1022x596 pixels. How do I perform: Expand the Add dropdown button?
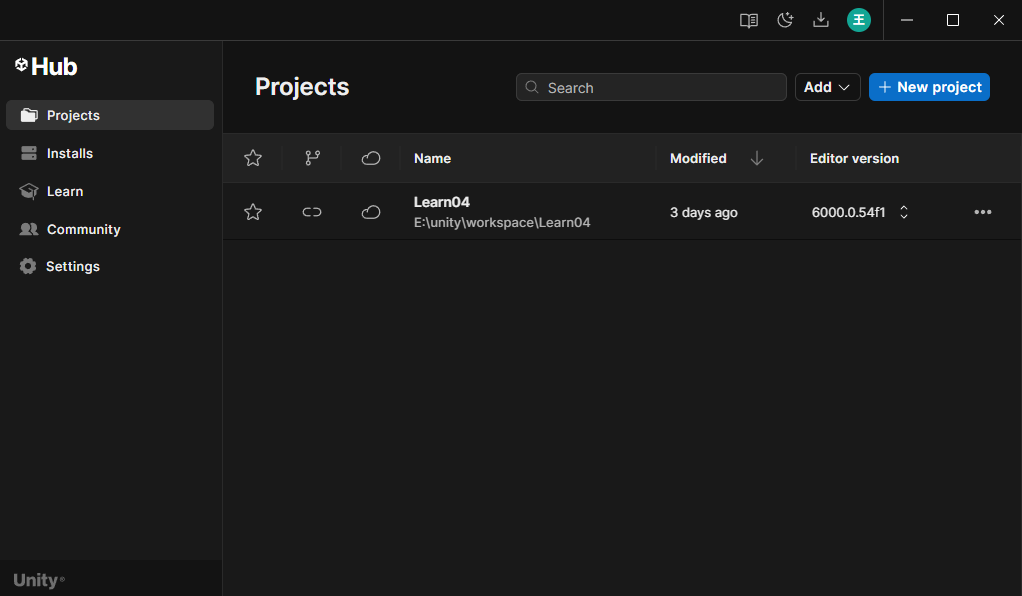[x=828, y=87]
